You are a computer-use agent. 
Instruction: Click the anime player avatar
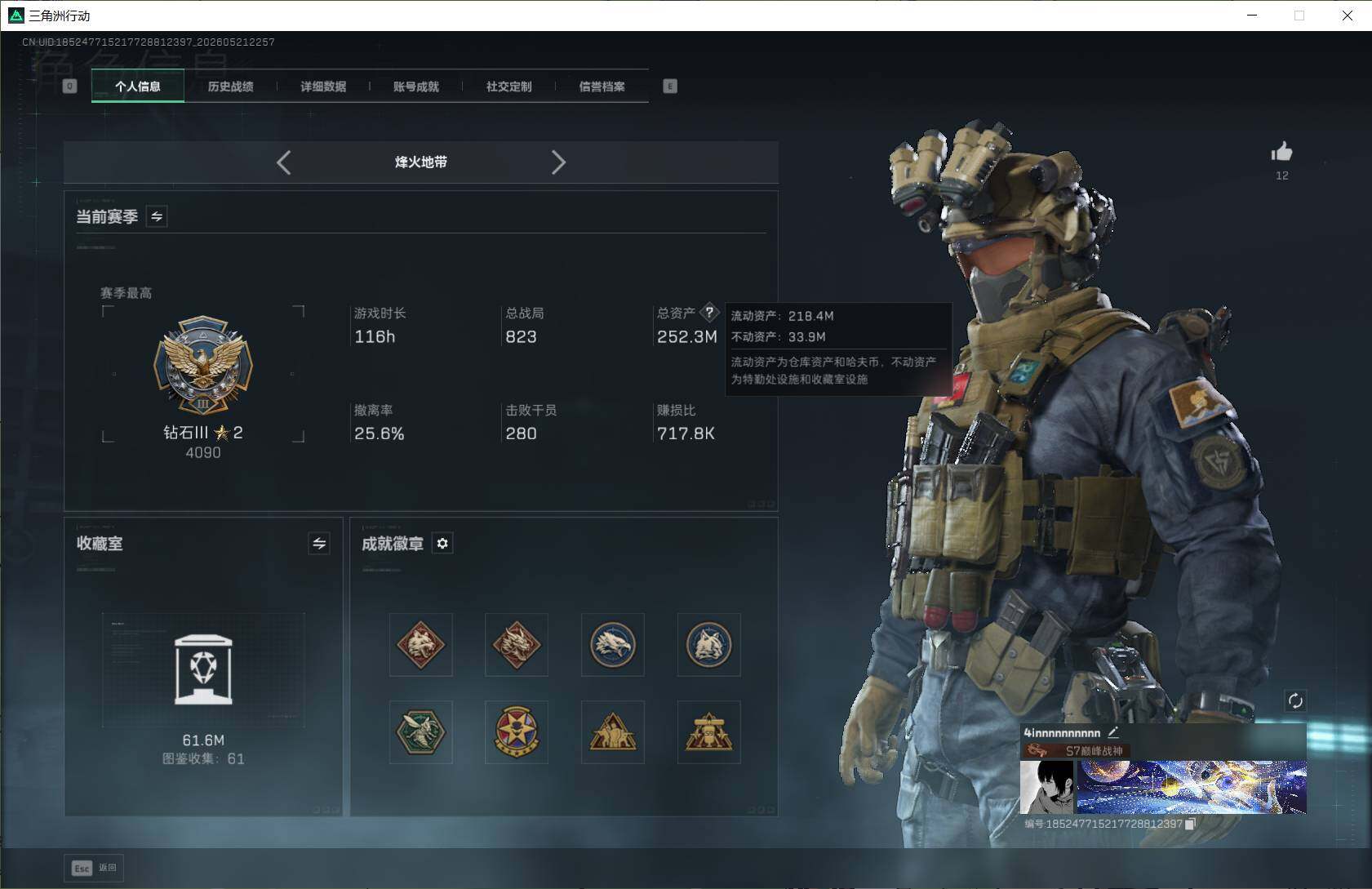(1047, 787)
